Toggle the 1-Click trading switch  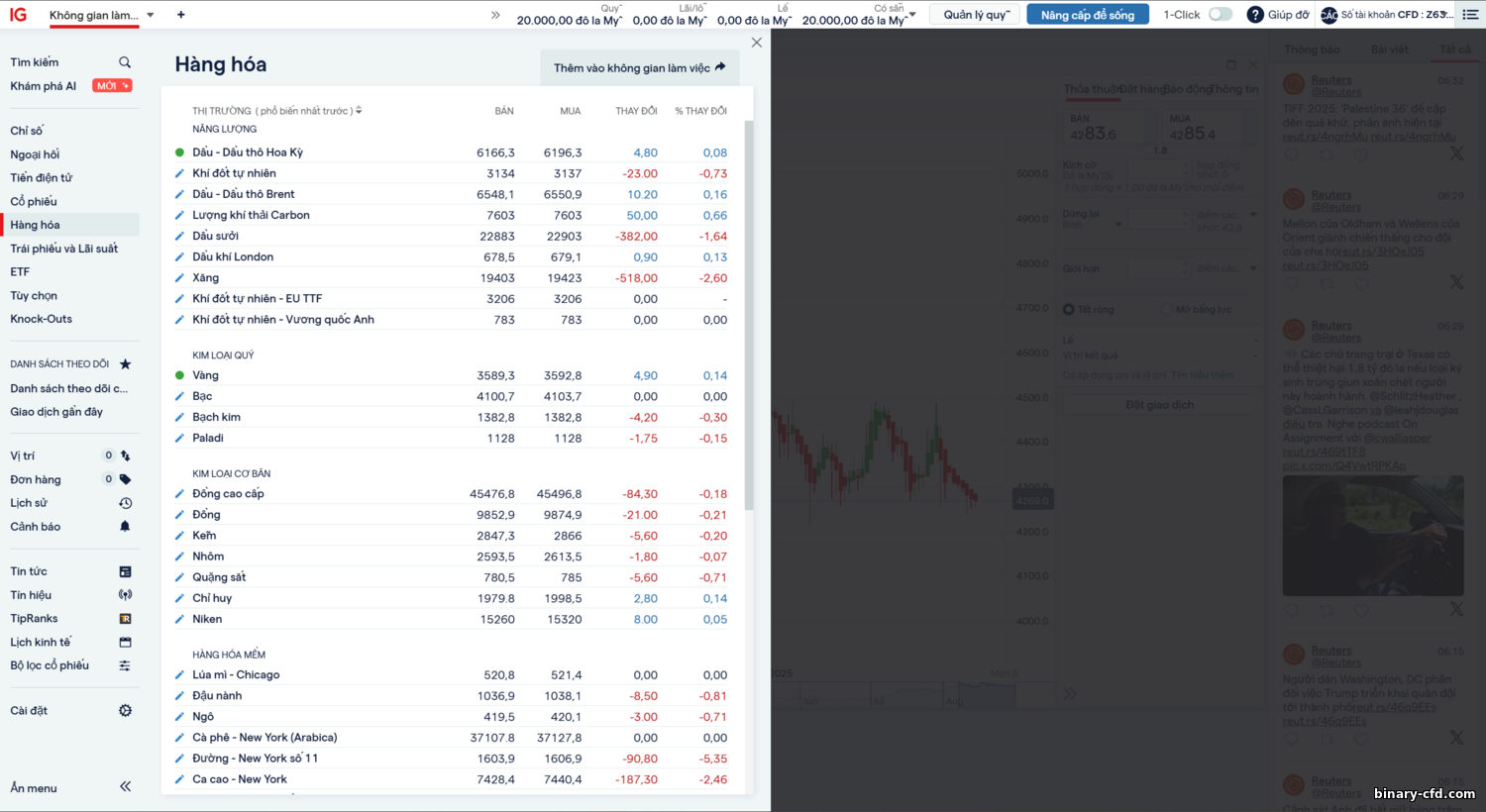1221,15
